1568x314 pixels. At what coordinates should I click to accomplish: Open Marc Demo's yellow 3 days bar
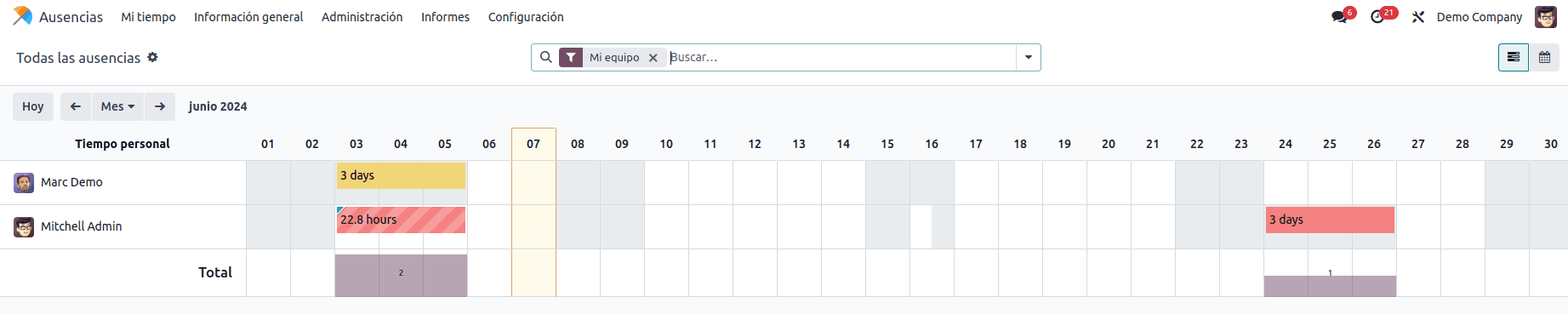pyautogui.click(x=401, y=175)
